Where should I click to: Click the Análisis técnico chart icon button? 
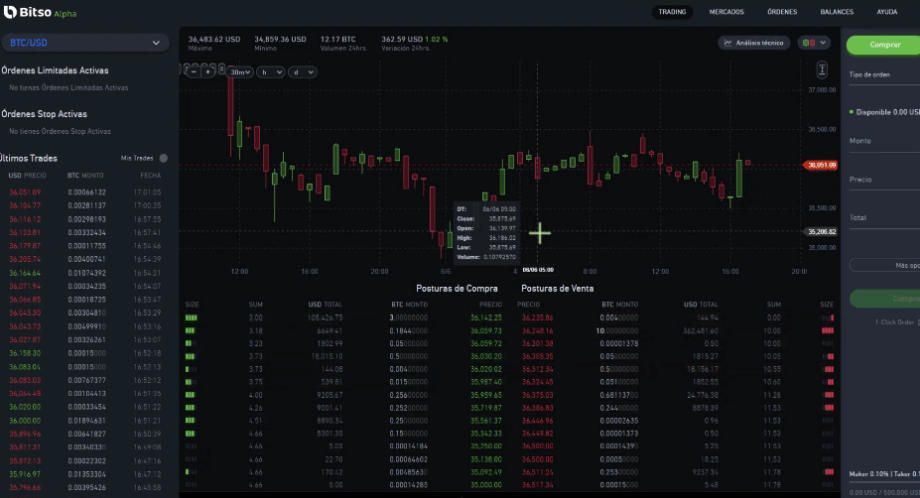754,43
